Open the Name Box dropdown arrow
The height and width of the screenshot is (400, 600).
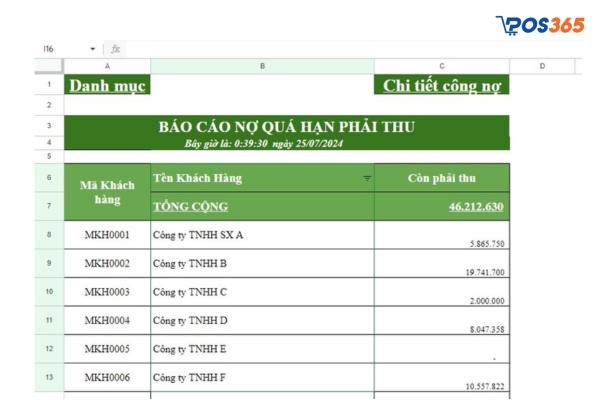tap(93, 49)
